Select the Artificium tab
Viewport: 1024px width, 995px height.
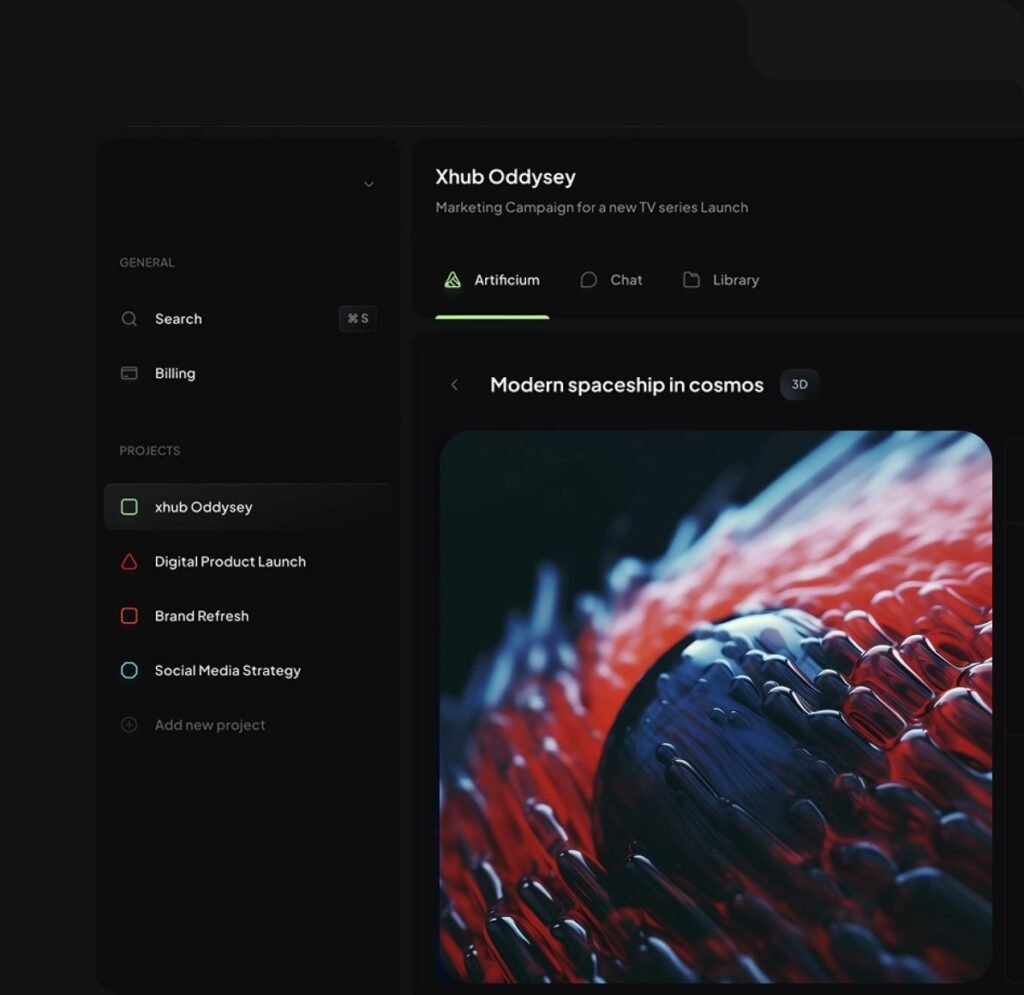491,280
